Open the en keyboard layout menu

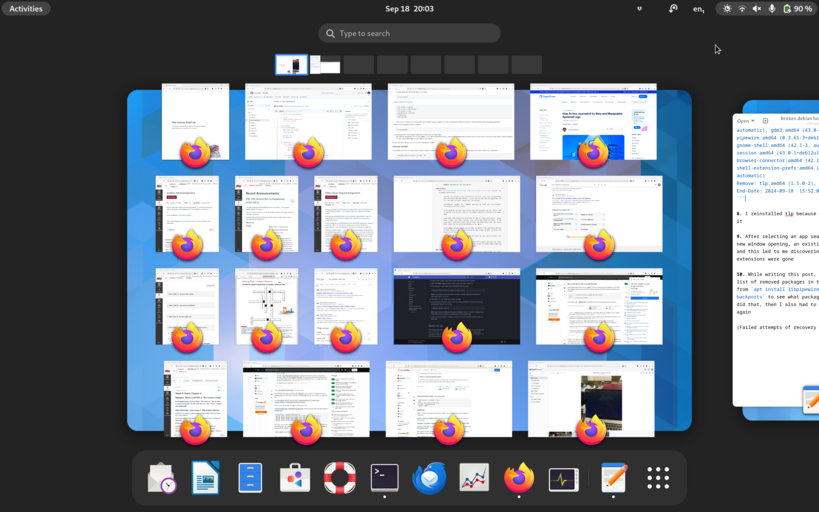tap(698, 9)
